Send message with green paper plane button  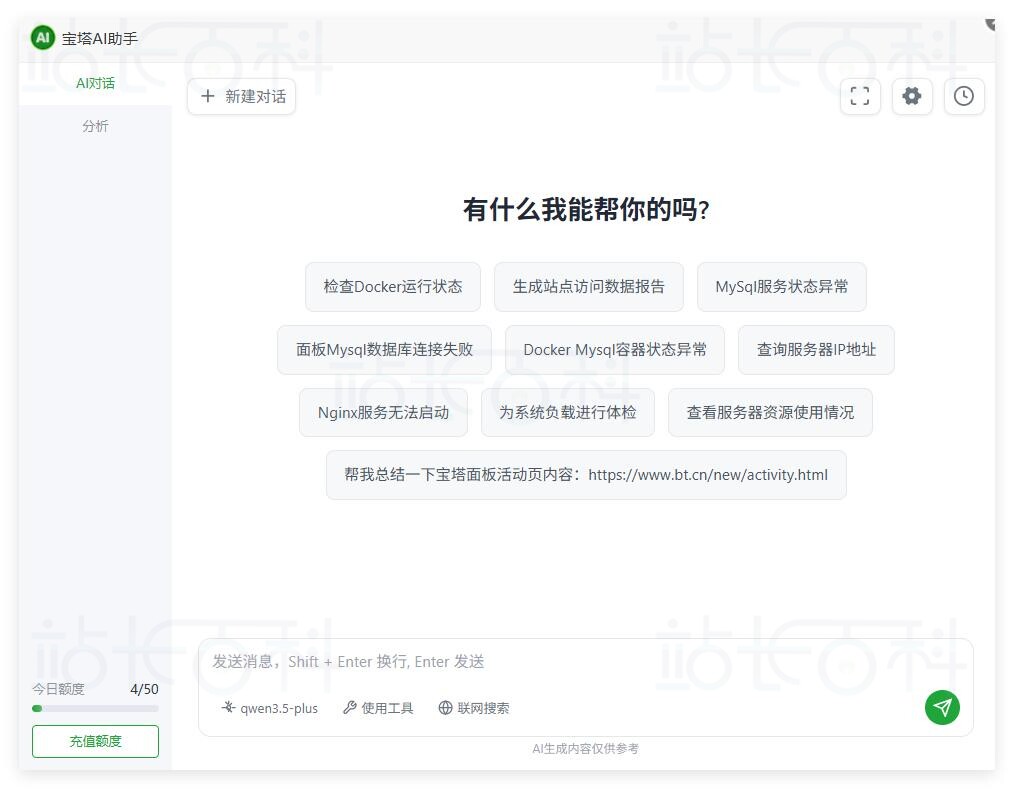coord(942,707)
